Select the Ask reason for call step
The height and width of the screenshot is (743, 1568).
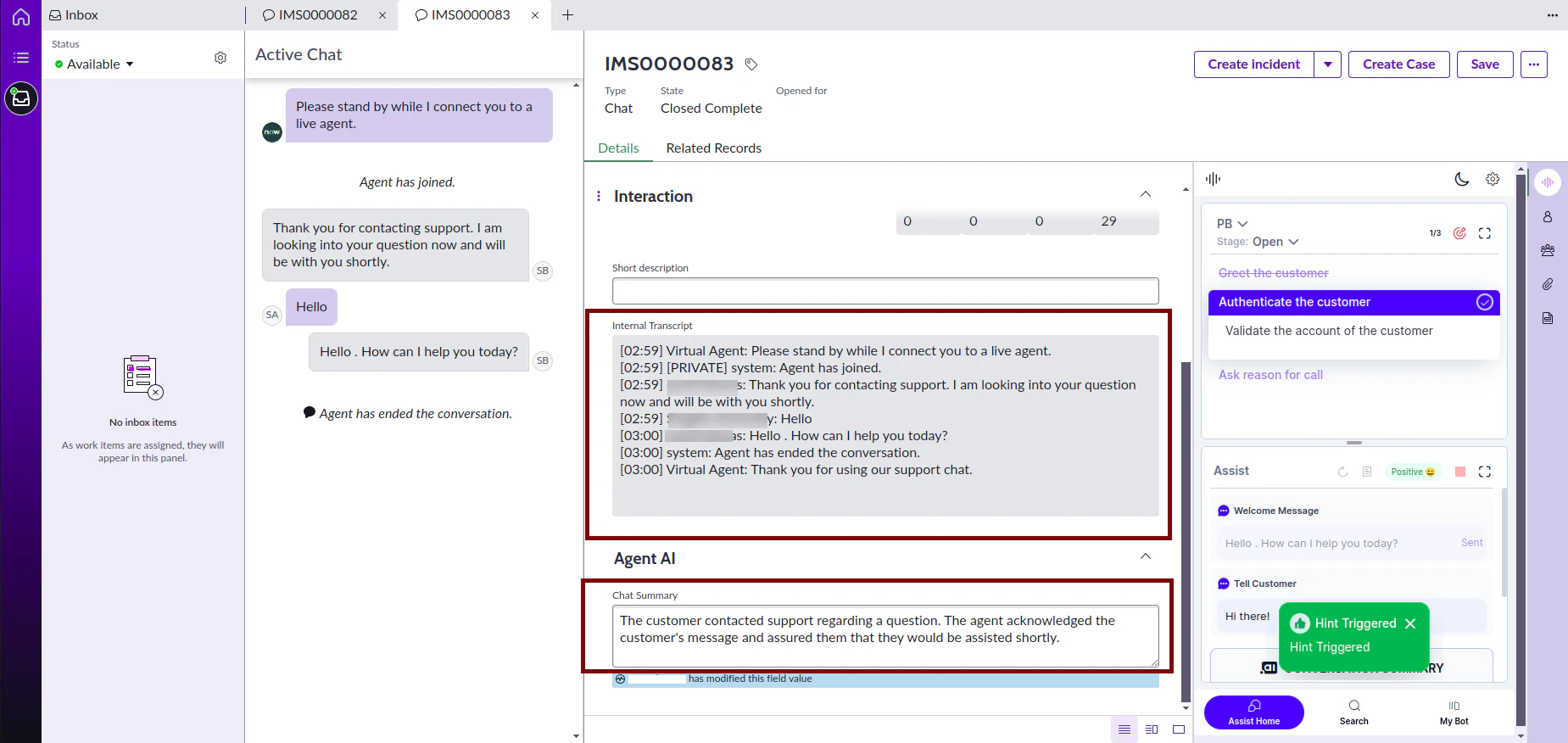[x=1270, y=375]
